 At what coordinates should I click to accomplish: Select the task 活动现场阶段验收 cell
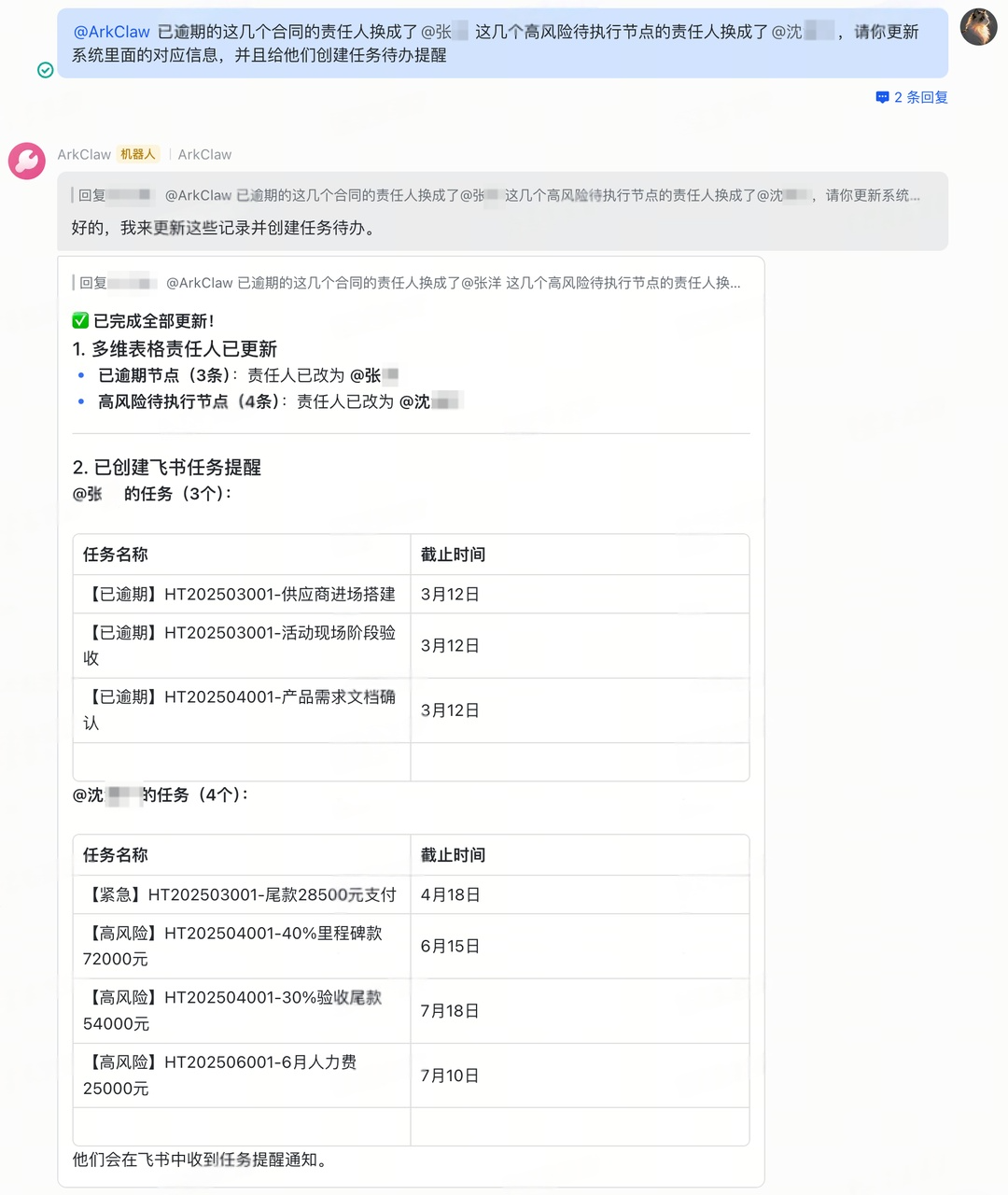(242, 645)
